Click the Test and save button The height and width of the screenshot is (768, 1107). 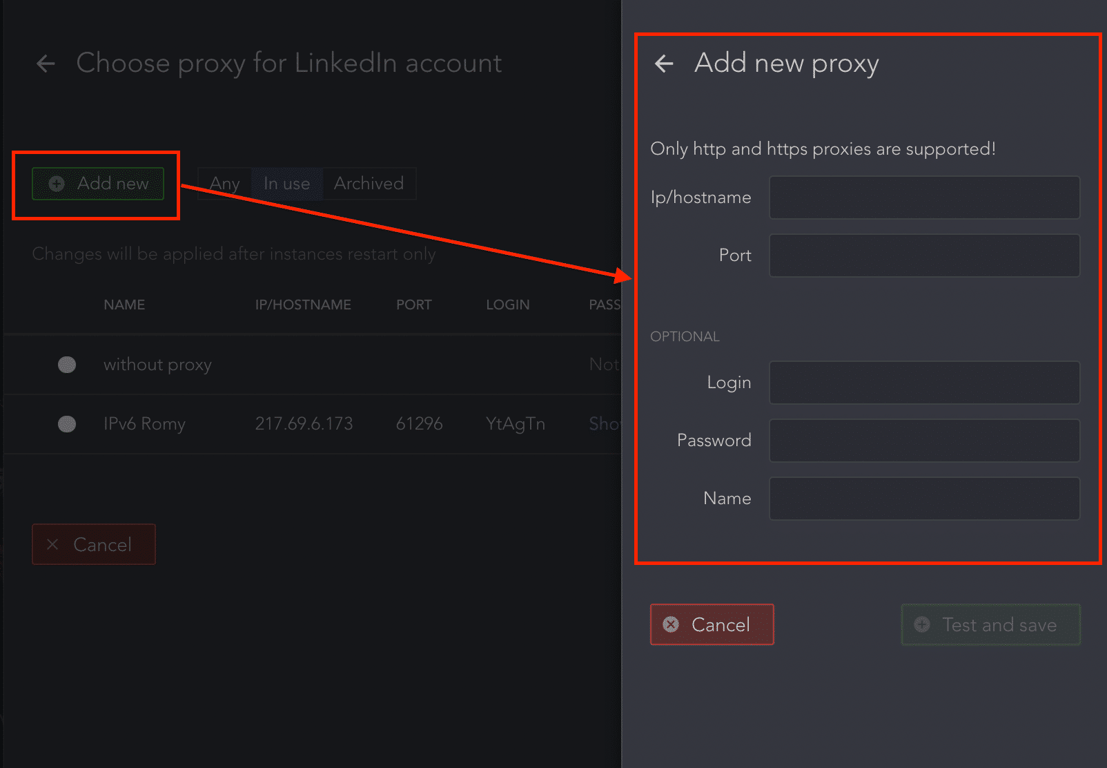point(991,625)
